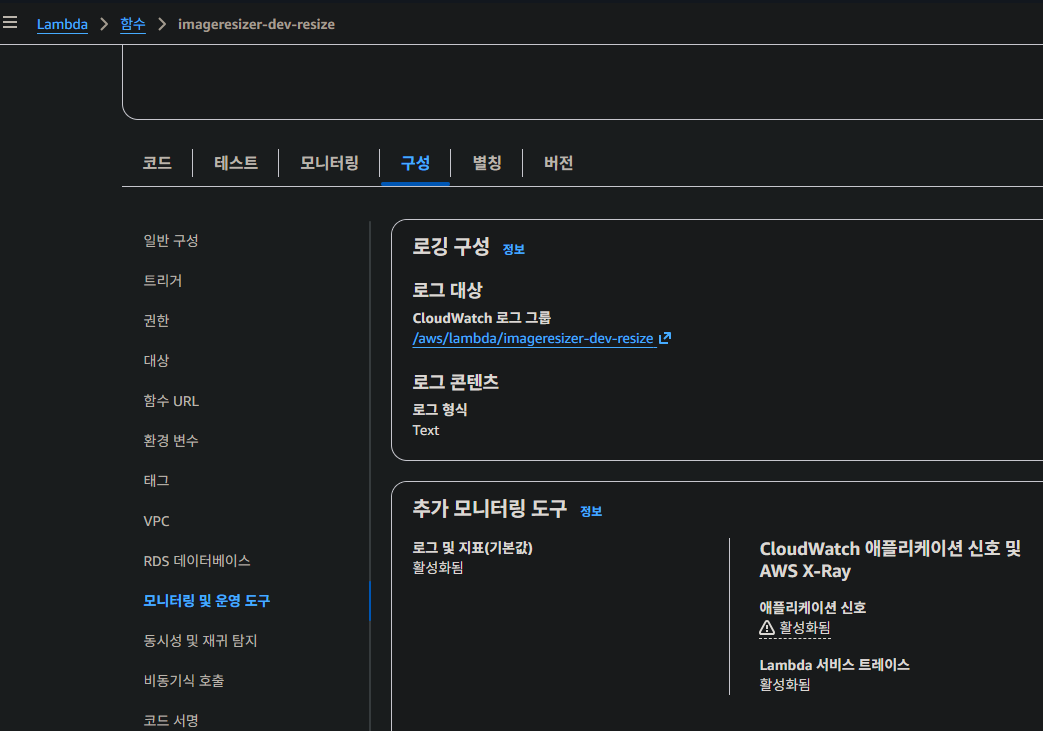Select 모니터링 및 운영 도구 section

(x=206, y=601)
